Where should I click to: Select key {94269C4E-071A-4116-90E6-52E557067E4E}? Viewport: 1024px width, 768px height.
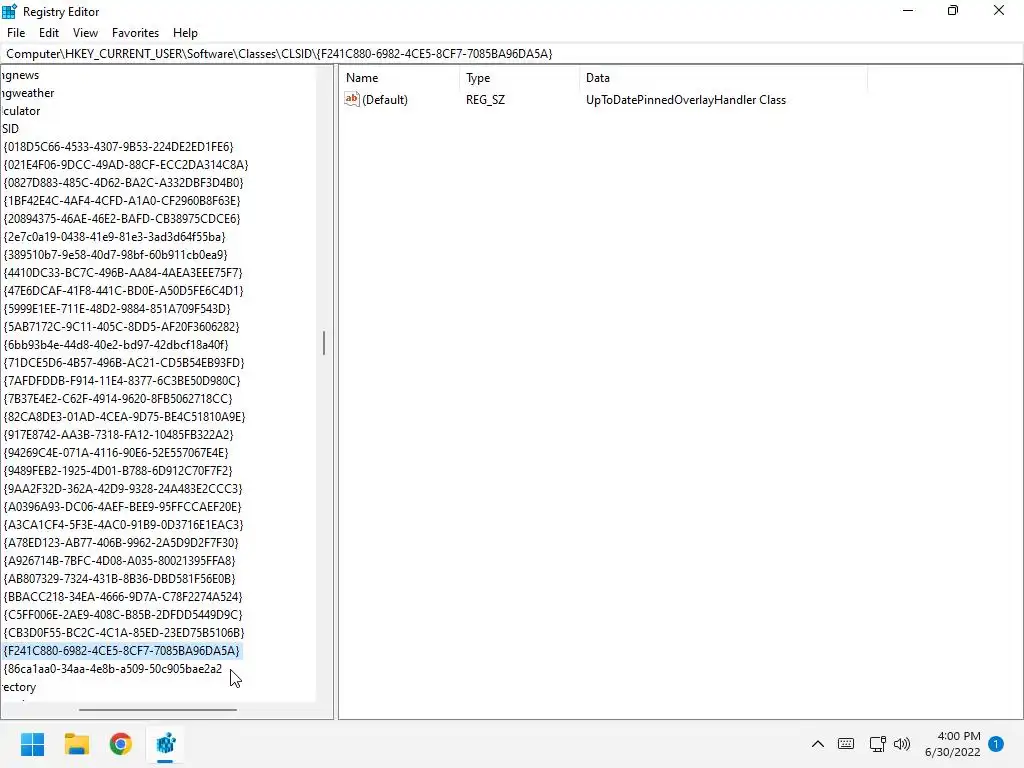click(116, 453)
